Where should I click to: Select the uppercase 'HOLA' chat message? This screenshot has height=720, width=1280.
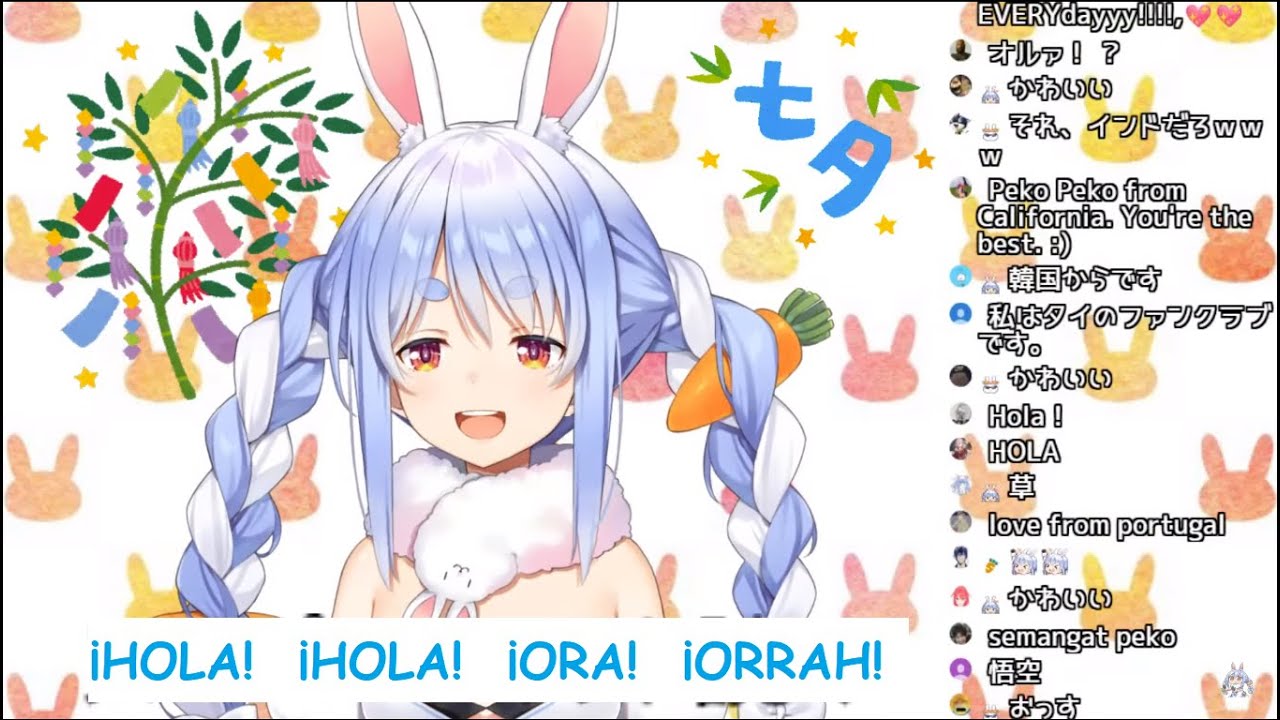pos(1023,452)
